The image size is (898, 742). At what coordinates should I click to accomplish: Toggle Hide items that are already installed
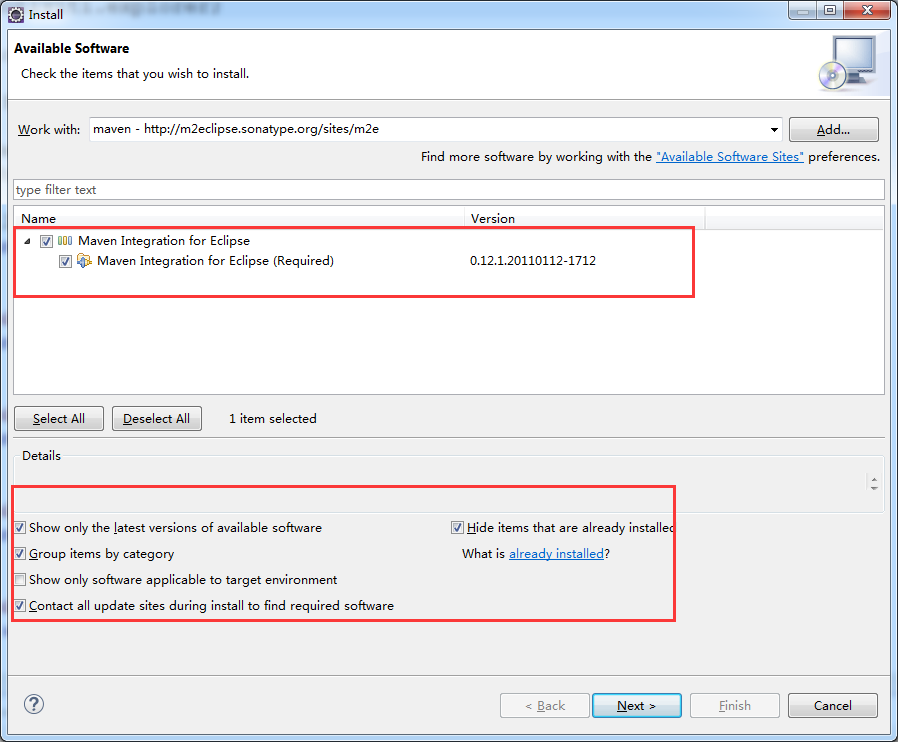pos(457,527)
